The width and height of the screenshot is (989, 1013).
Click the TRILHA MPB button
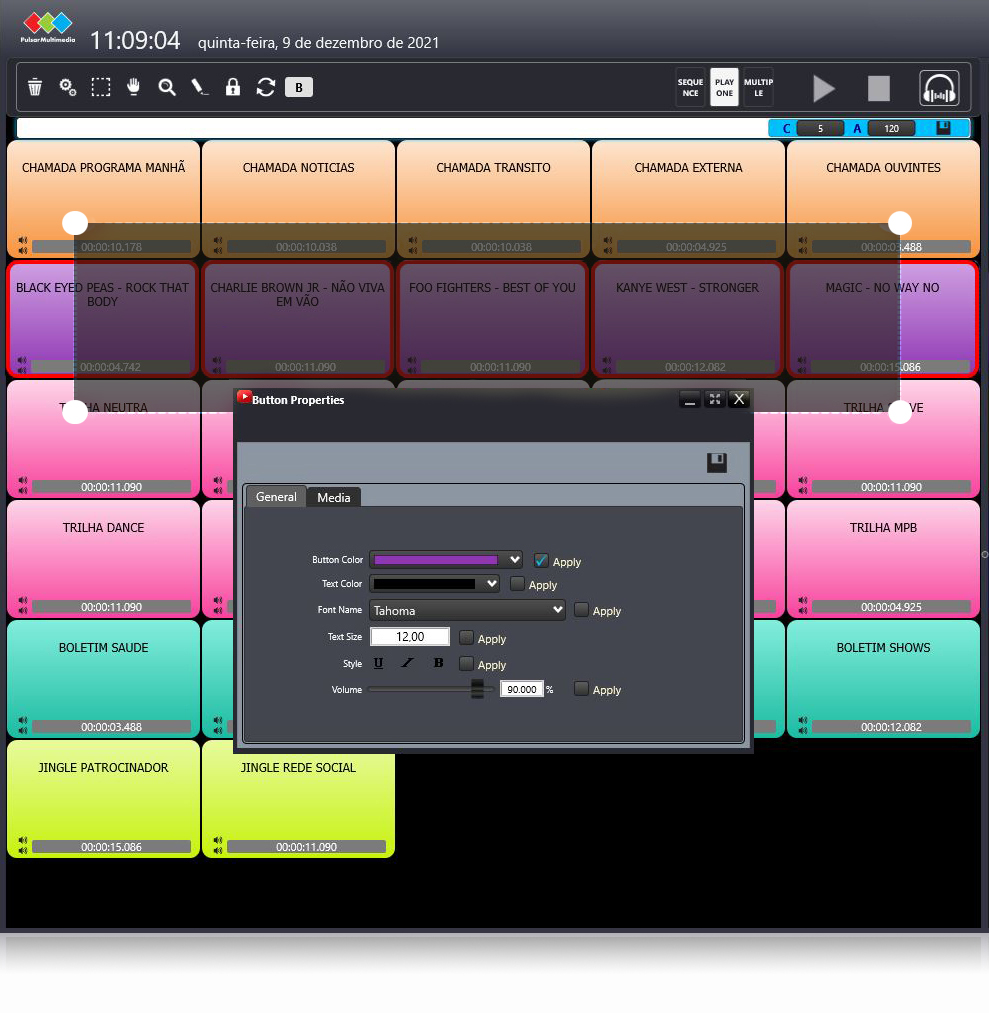point(883,559)
